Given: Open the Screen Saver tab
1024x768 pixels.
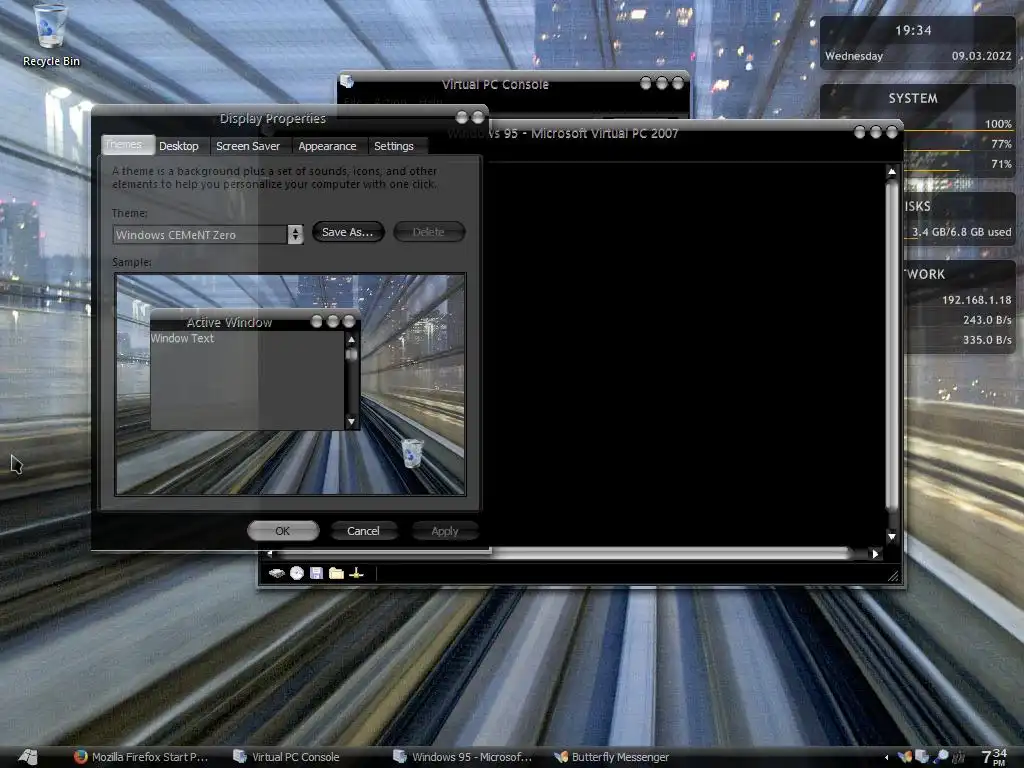Looking at the screenshot, I should click(248, 146).
